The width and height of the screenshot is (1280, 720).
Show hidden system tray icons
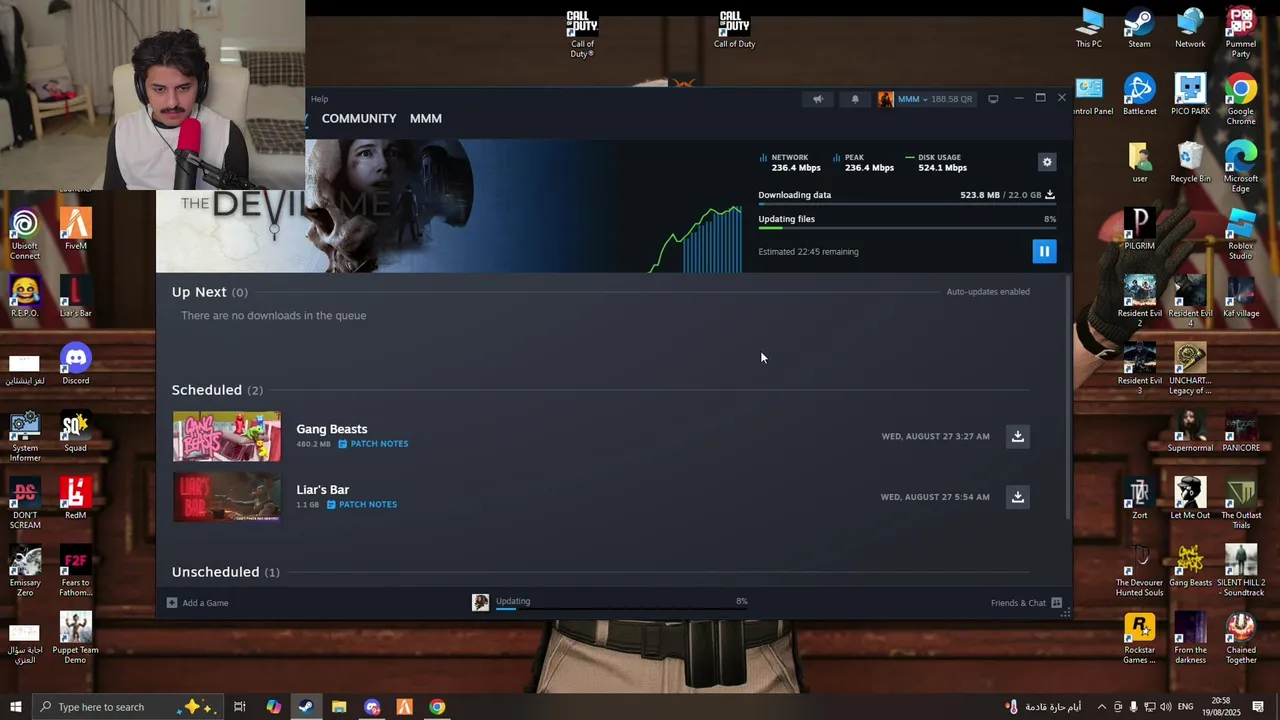tap(1102, 707)
